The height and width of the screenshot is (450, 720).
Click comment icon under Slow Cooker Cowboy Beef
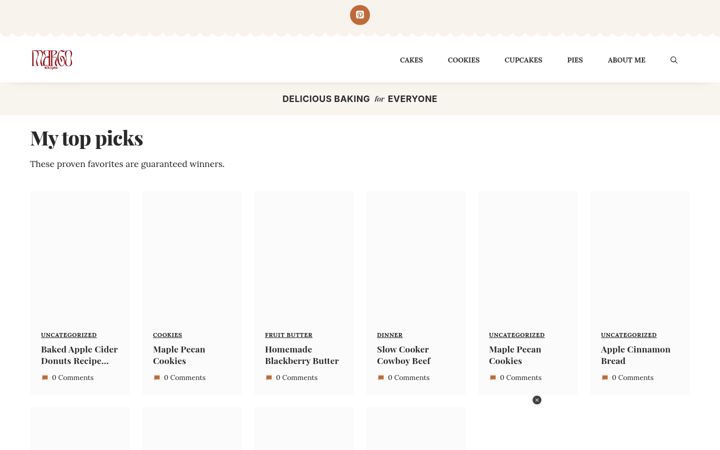381,377
